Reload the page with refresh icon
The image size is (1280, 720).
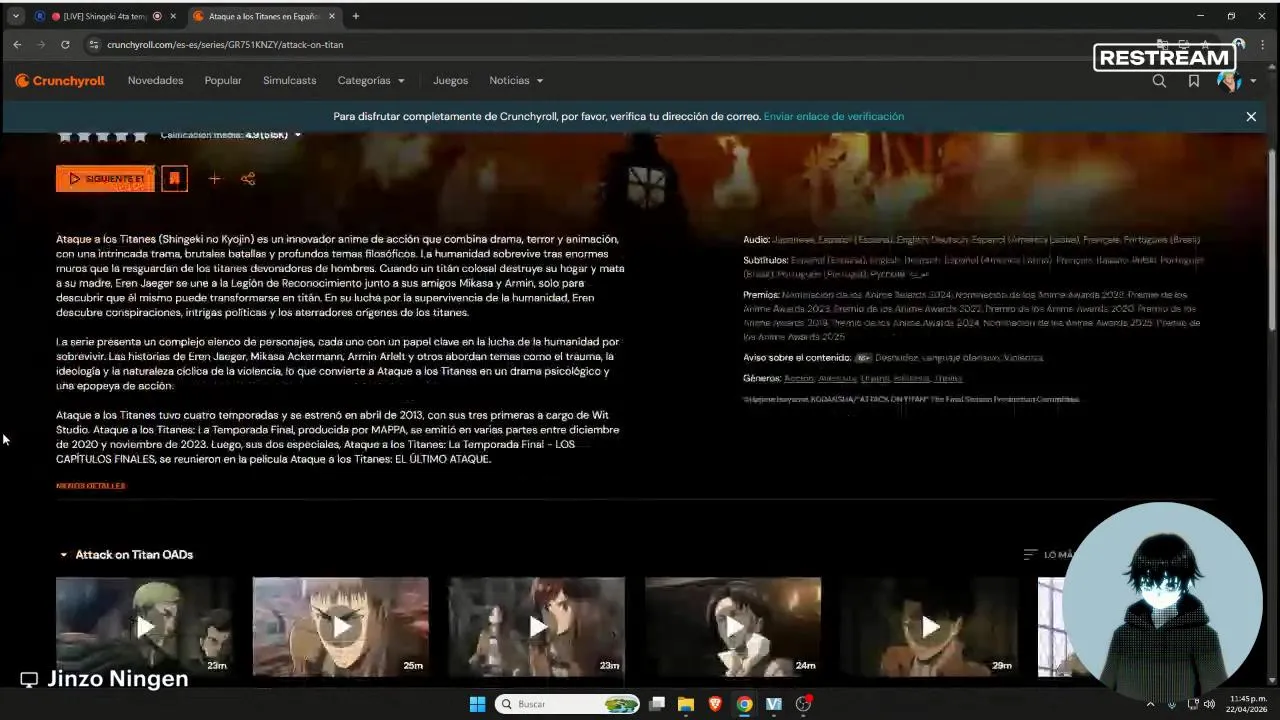tap(65, 45)
